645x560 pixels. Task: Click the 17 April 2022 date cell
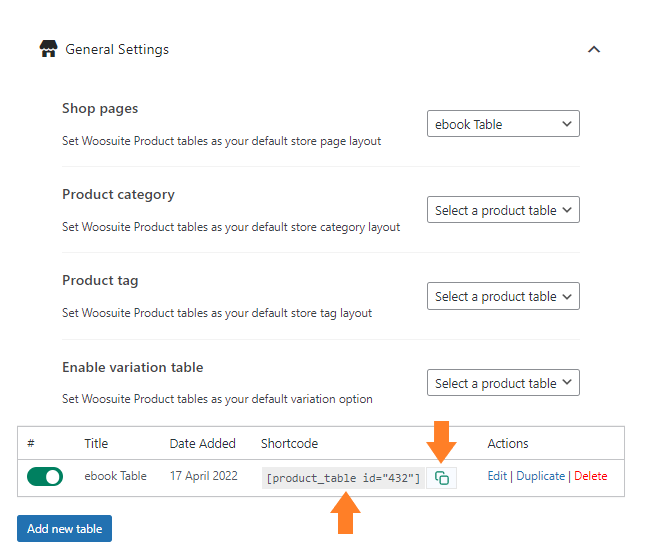coord(204,476)
